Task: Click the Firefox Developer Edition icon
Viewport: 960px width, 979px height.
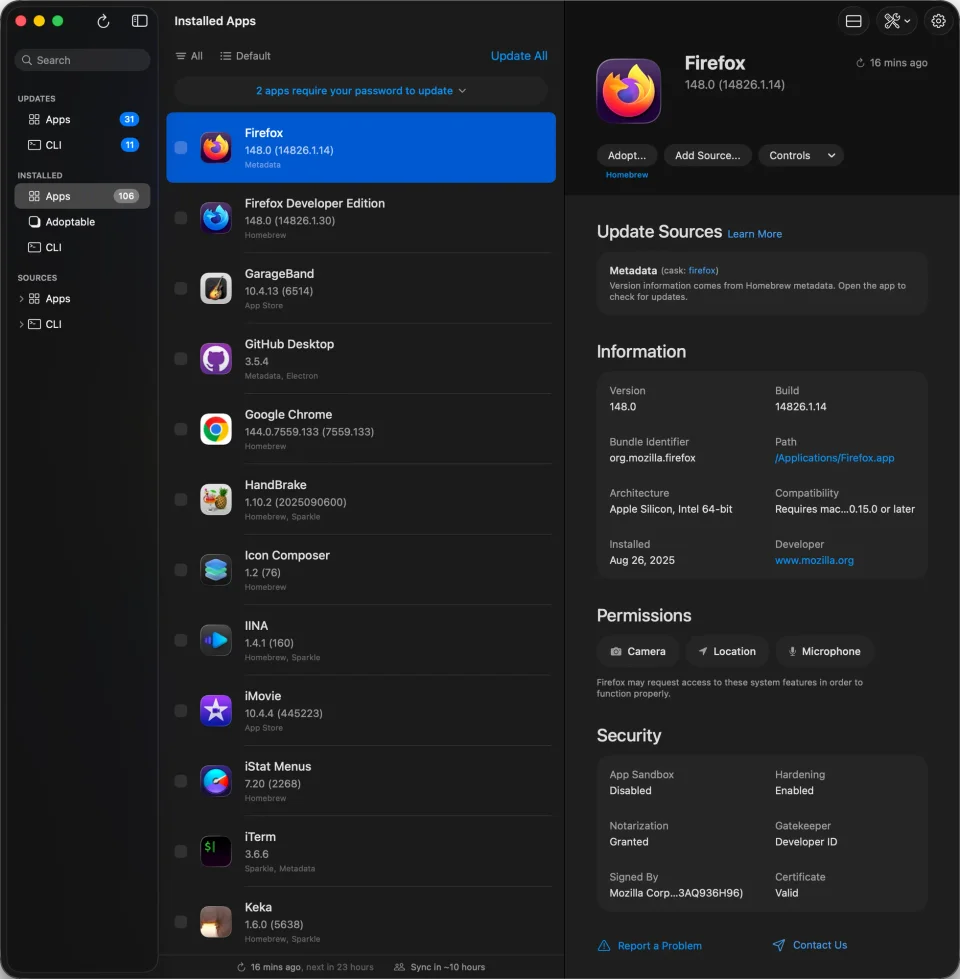Action: [216, 218]
